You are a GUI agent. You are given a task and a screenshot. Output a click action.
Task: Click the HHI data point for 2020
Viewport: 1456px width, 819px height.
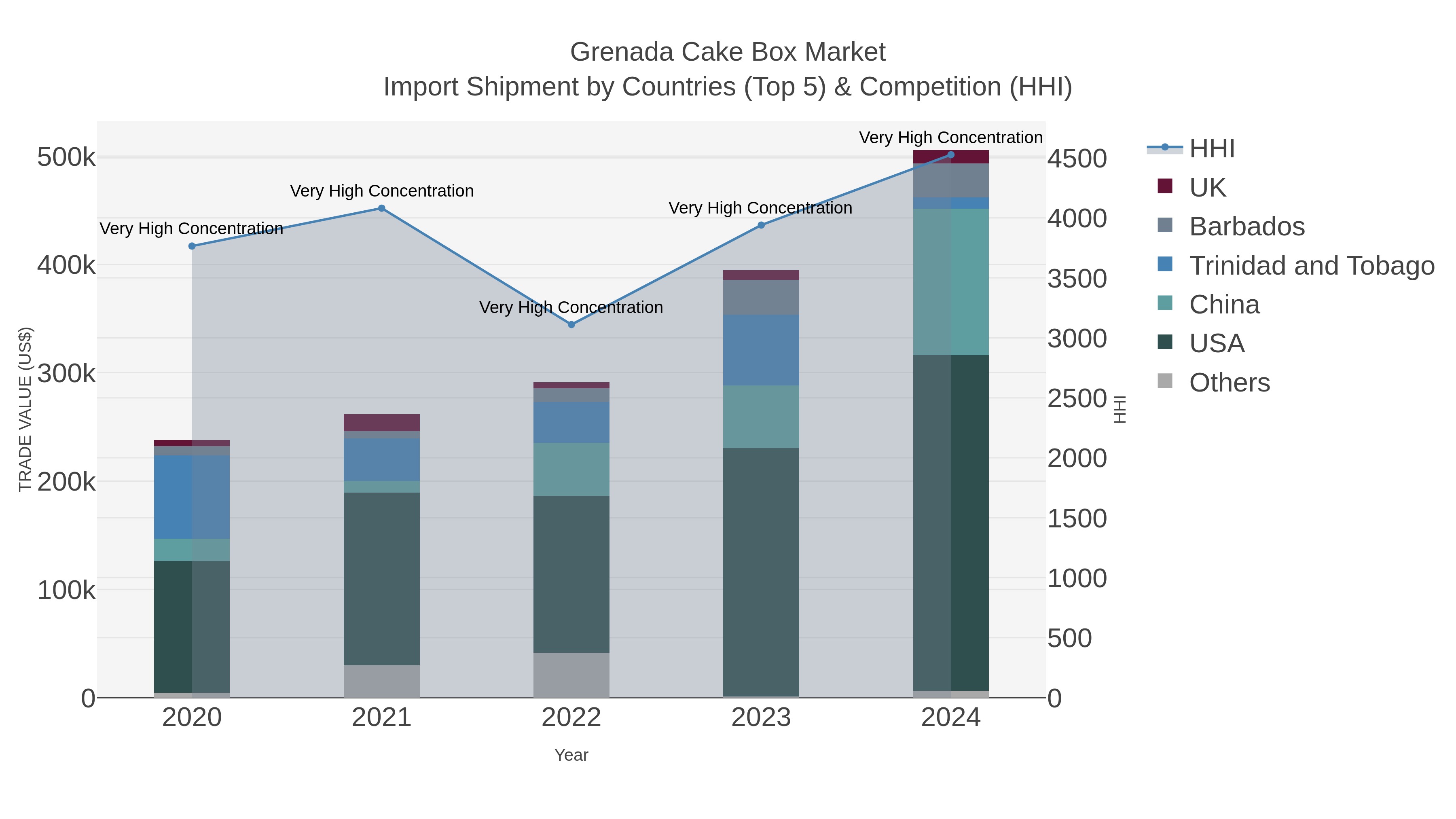[x=192, y=246]
